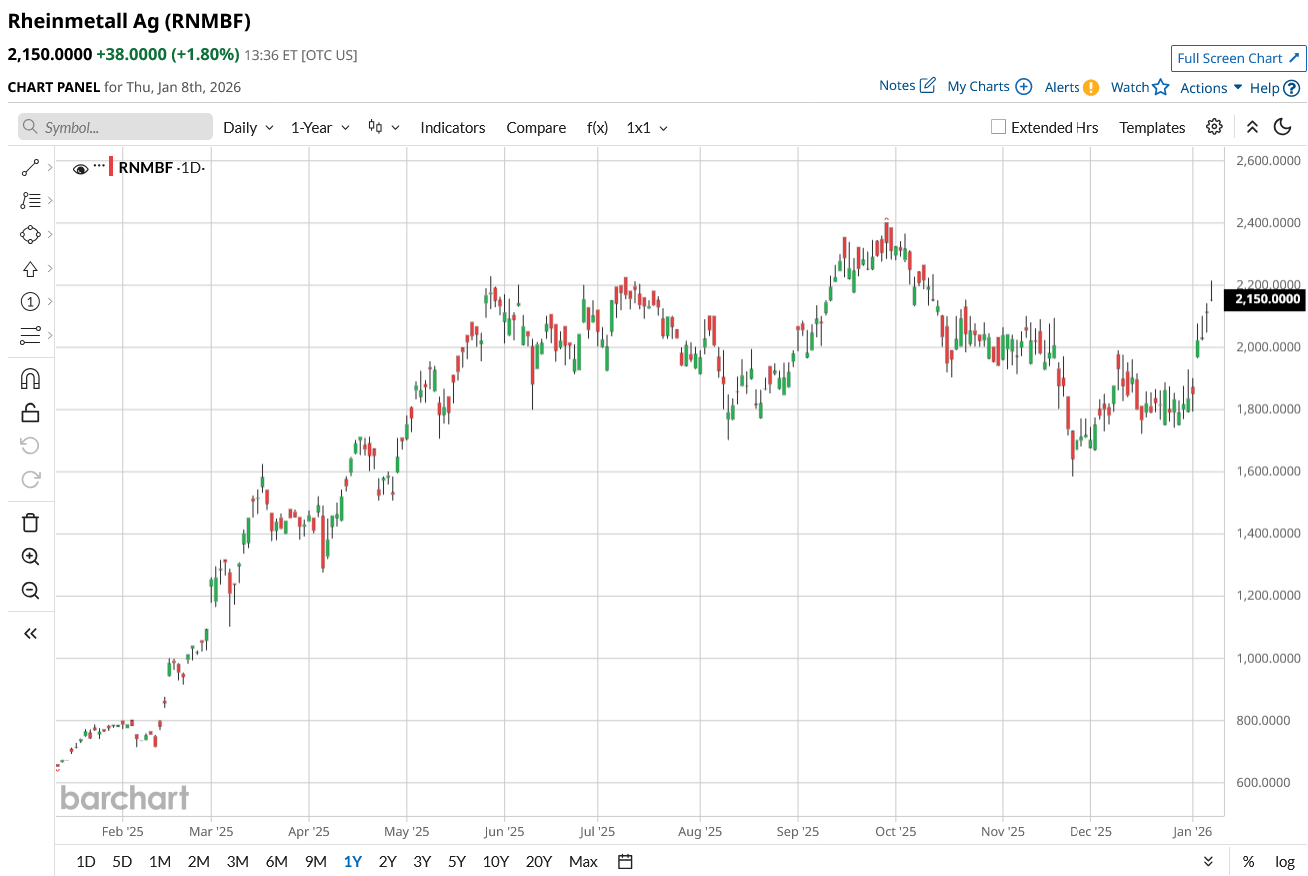Viewport: 1308px width, 876px height.
Task: Expand the 1-Year period dropdown
Action: (x=320, y=128)
